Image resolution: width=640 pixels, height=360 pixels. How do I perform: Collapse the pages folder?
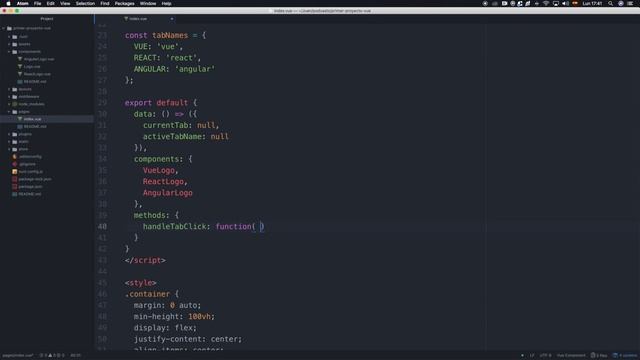pos(9,111)
